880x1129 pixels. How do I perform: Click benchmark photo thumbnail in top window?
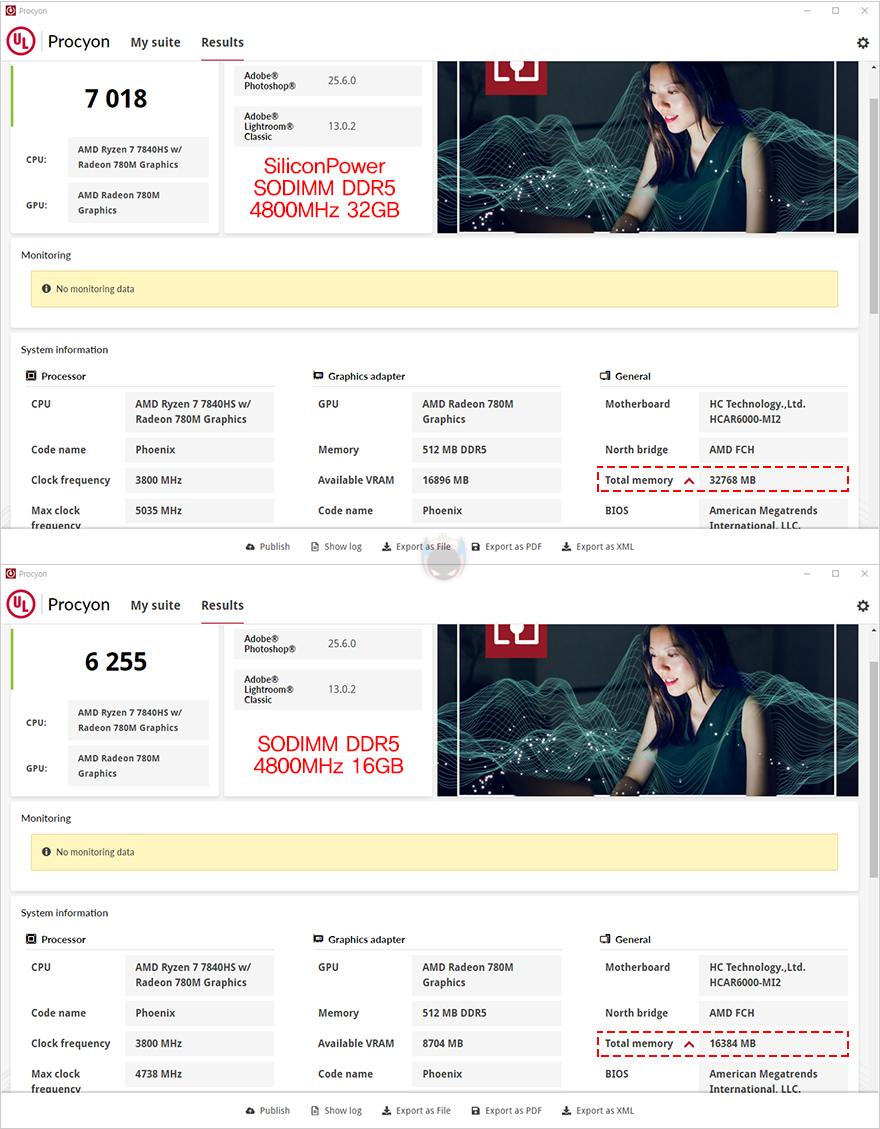tap(647, 147)
